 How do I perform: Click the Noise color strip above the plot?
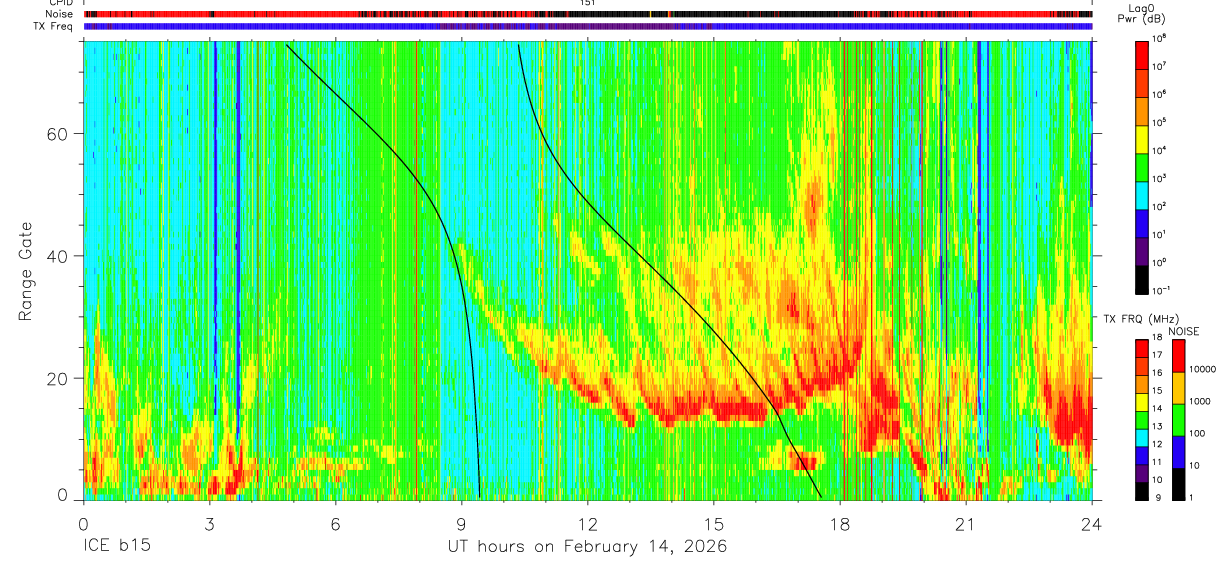click(x=587, y=15)
